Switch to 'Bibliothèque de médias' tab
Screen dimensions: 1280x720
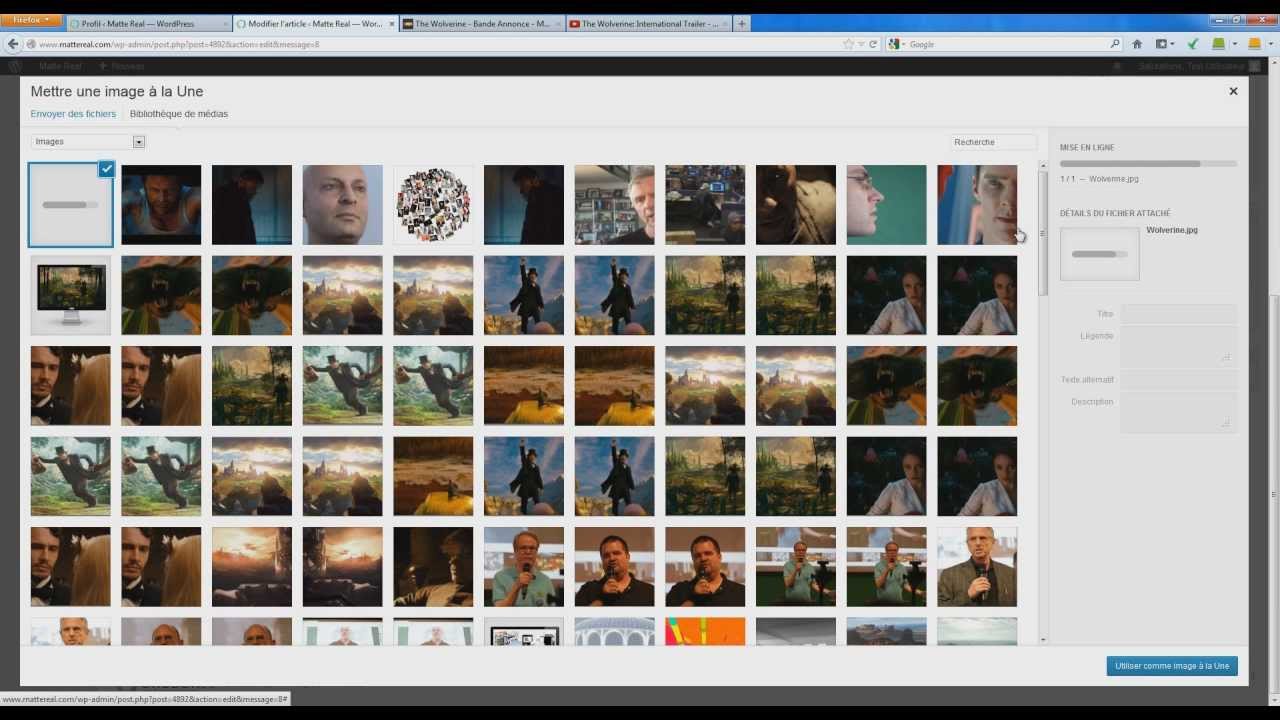point(179,114)
